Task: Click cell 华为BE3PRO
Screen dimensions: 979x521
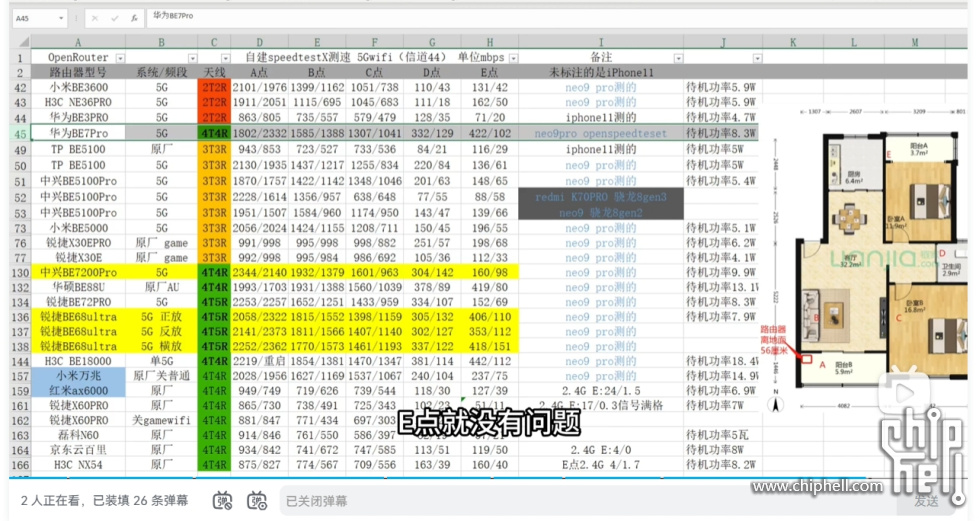Action: click(79, 117)
